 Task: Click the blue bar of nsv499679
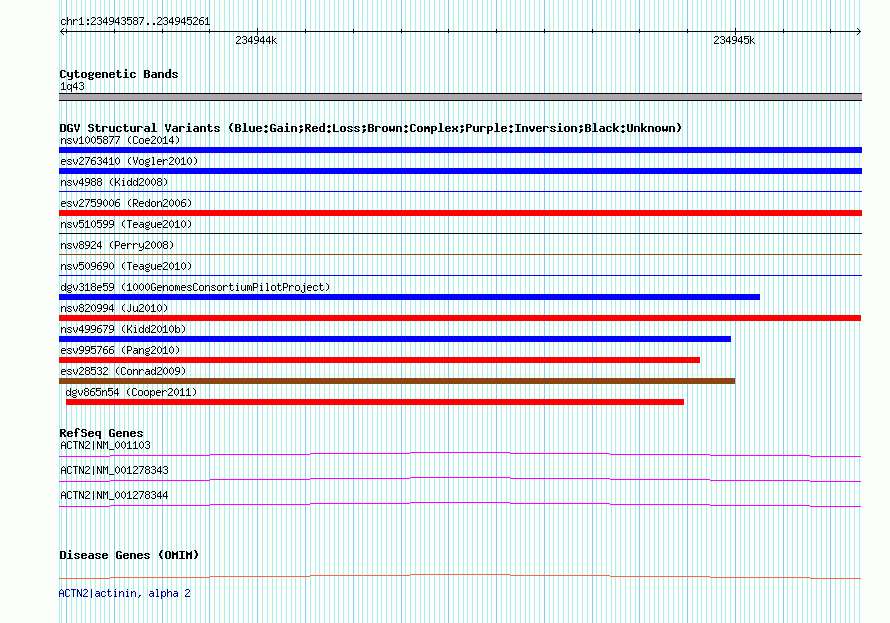(395, 339)
